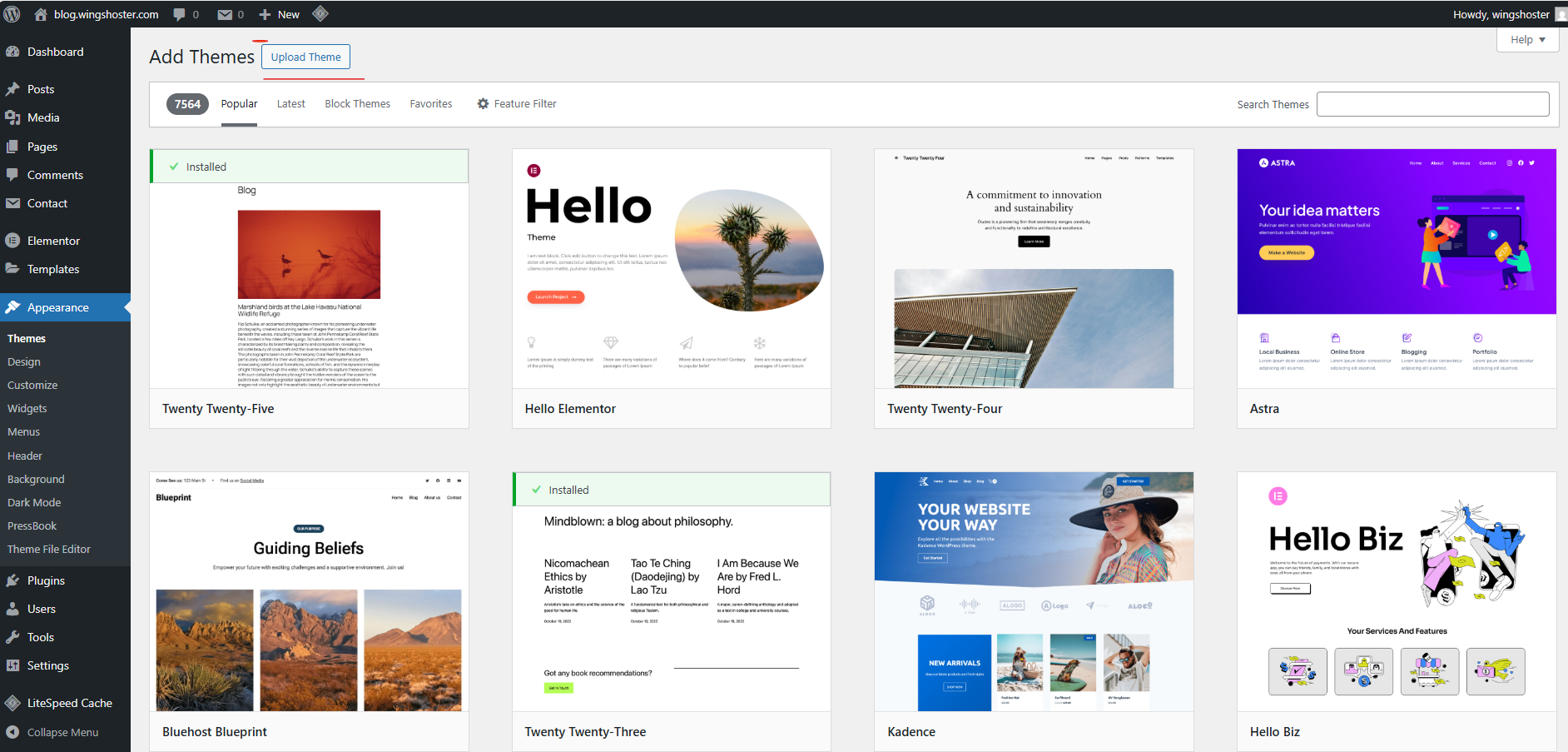Switch to the Block Themes tab
The width and height of the screenshot is (1568, 752).
click(357, 103)
